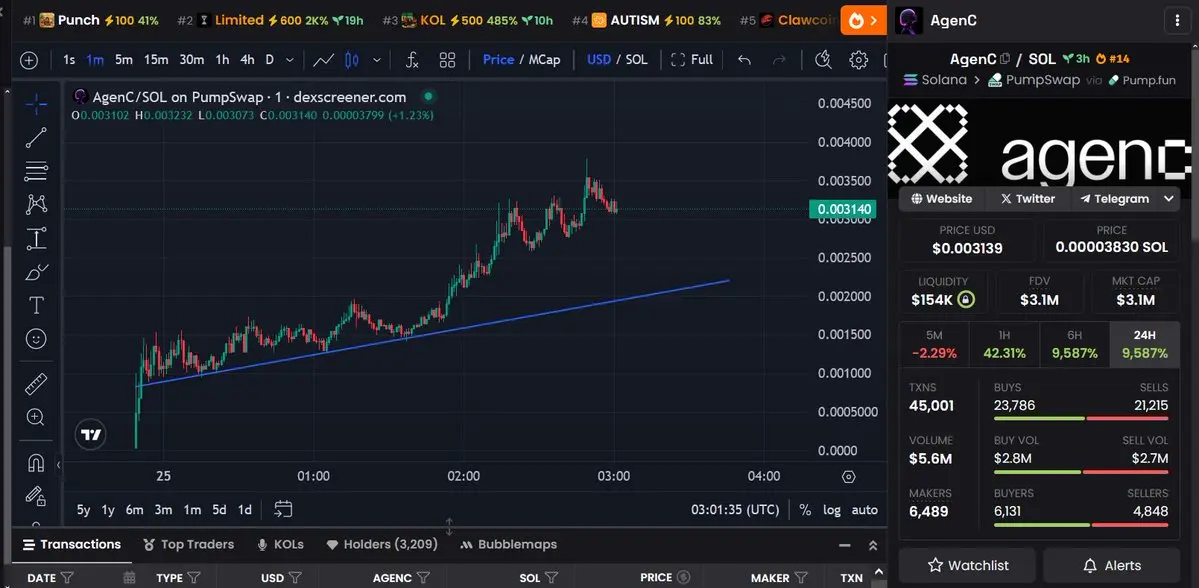Image resolution: width=1199 pixels, height=588 pixels.
Task: Add AgenC to Watchlist
Action: click(967, 566)
